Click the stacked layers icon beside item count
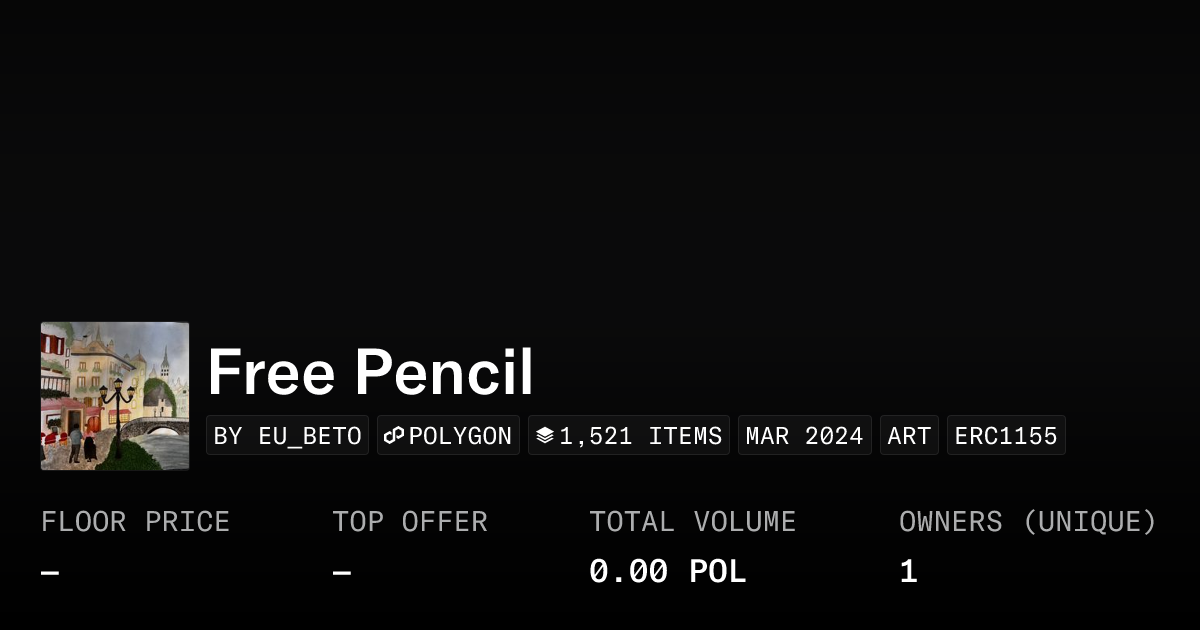The width and height of the screenshot is (1200, 630). point(545,435)
